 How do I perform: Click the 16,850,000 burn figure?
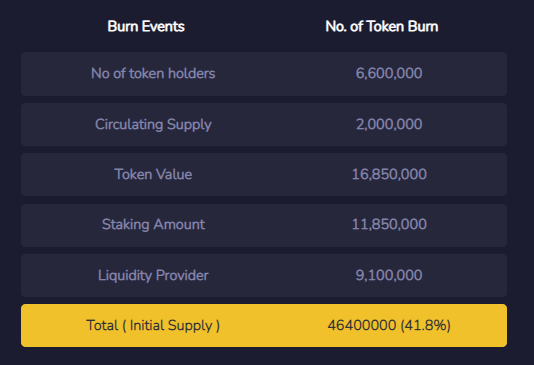(389, 174)
